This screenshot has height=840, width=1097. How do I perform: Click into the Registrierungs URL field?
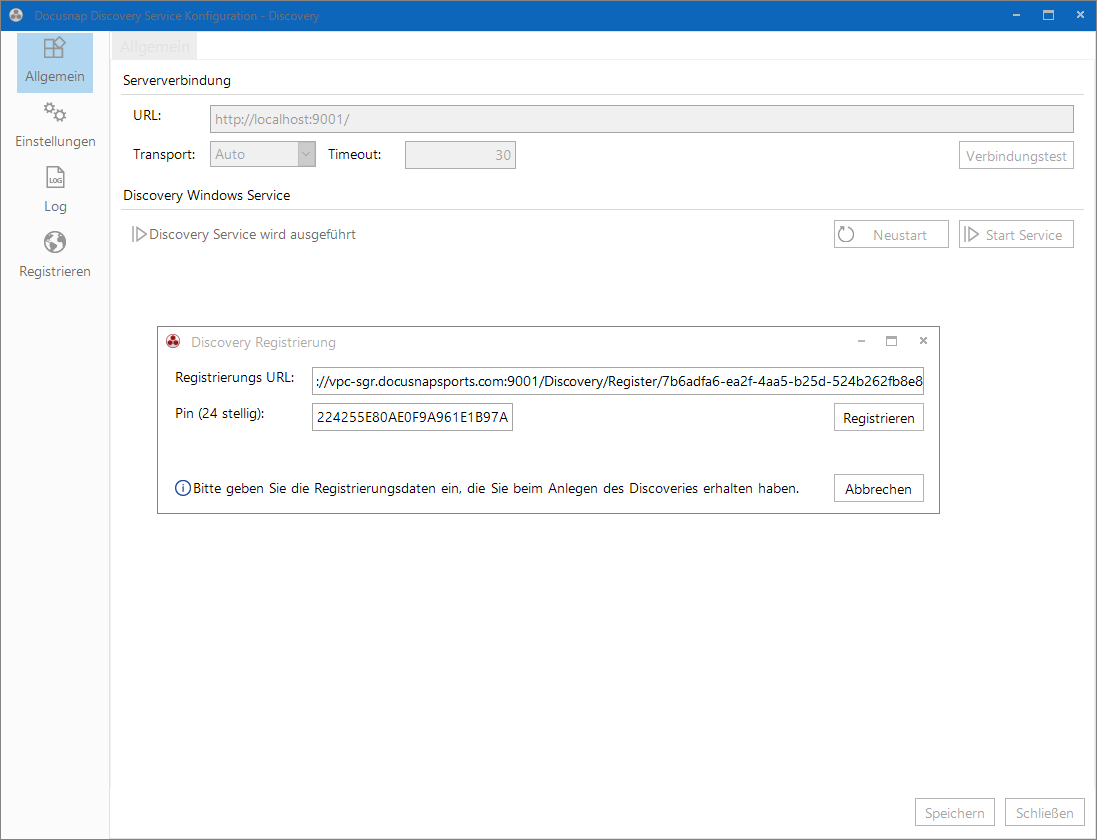pyautogui.click(x=618, y=381)
